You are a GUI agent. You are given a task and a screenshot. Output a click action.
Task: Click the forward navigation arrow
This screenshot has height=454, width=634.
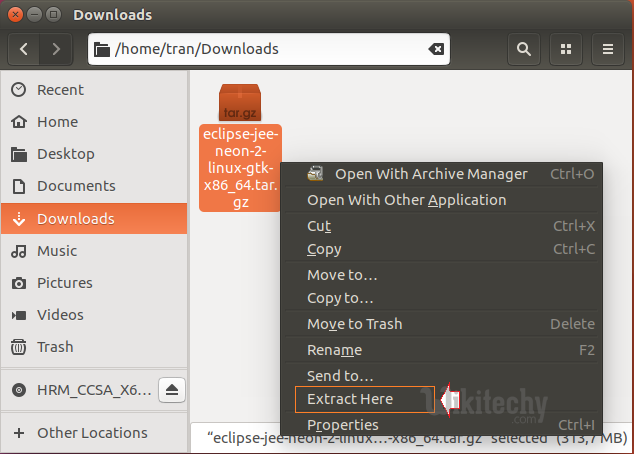coord(56,49)
